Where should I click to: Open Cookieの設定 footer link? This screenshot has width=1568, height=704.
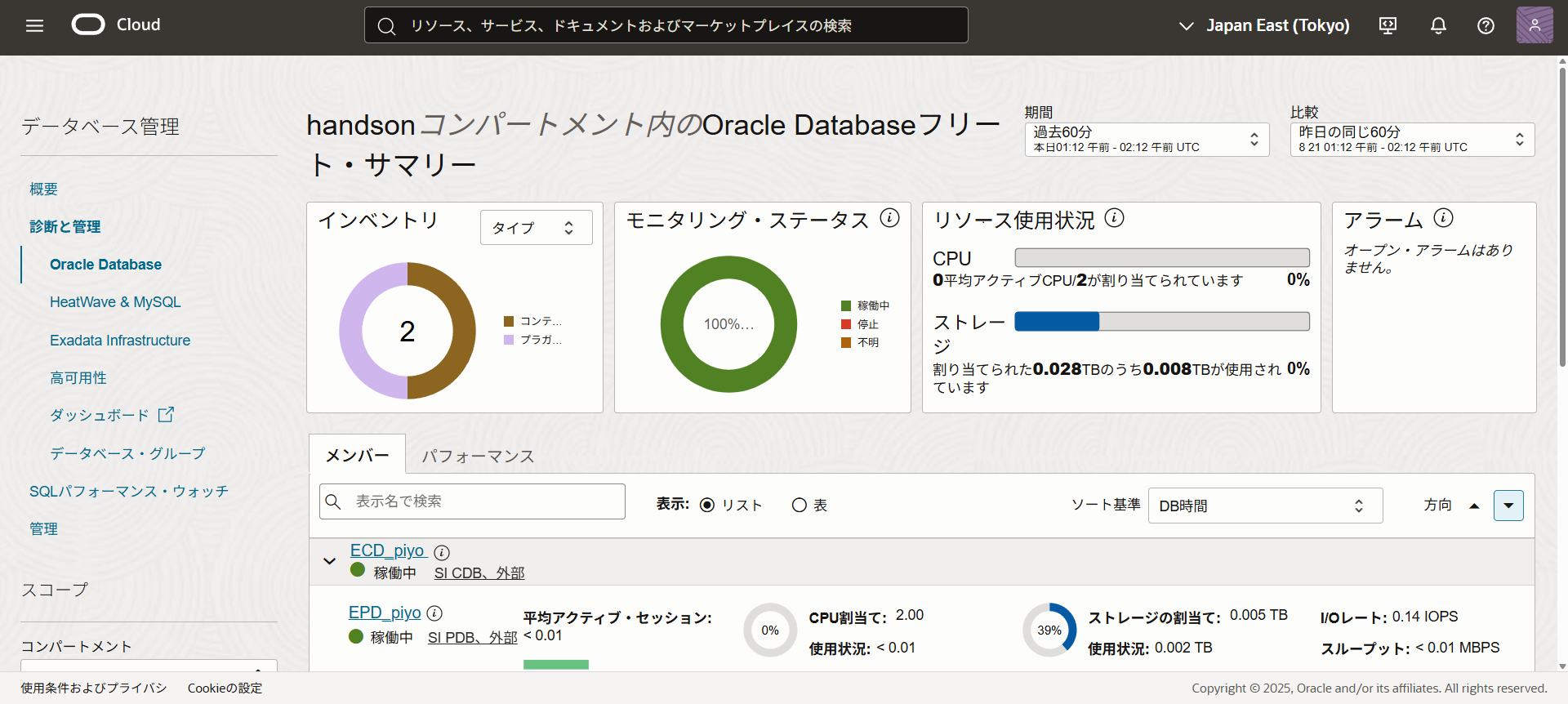225,688
